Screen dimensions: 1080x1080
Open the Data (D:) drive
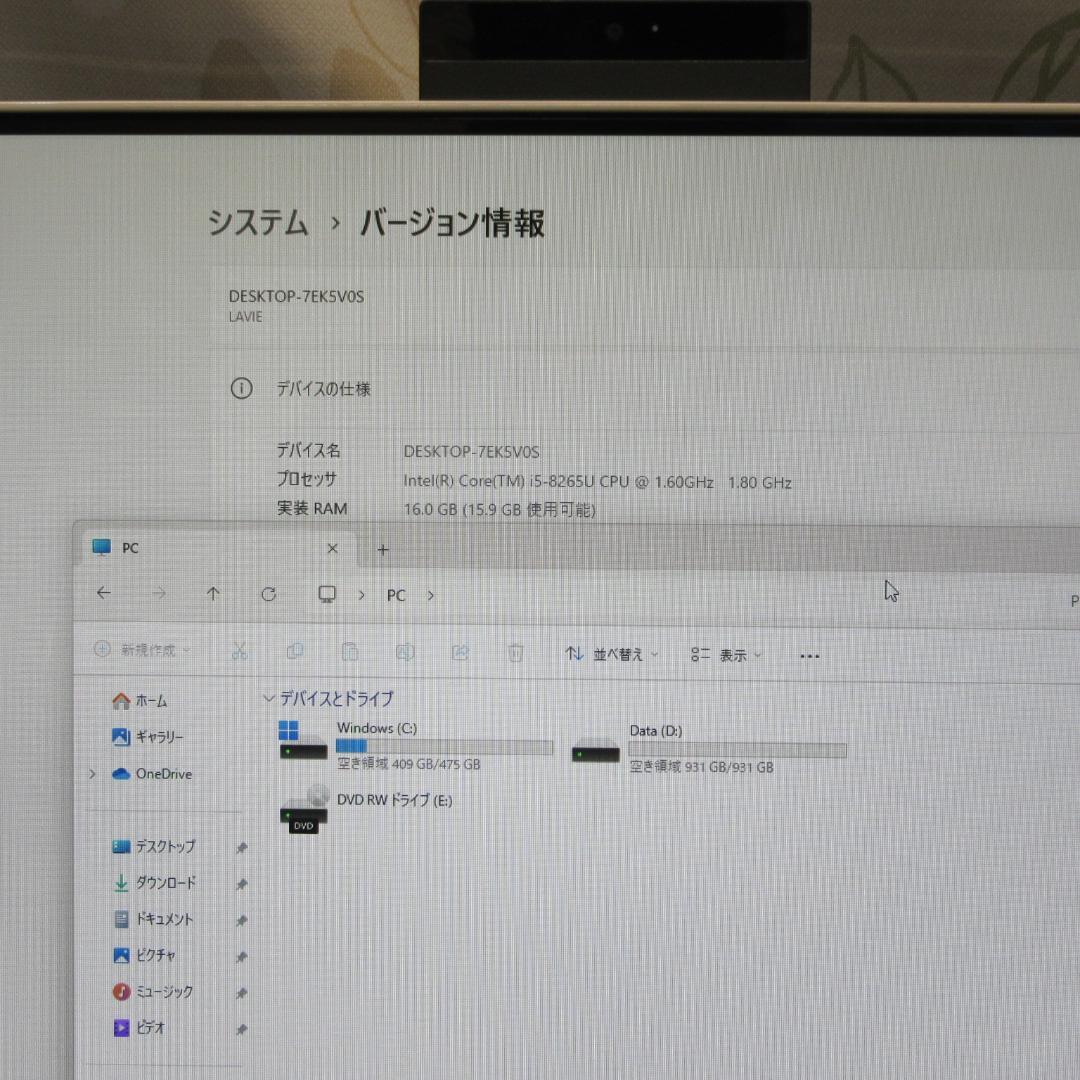coord(656,731)
